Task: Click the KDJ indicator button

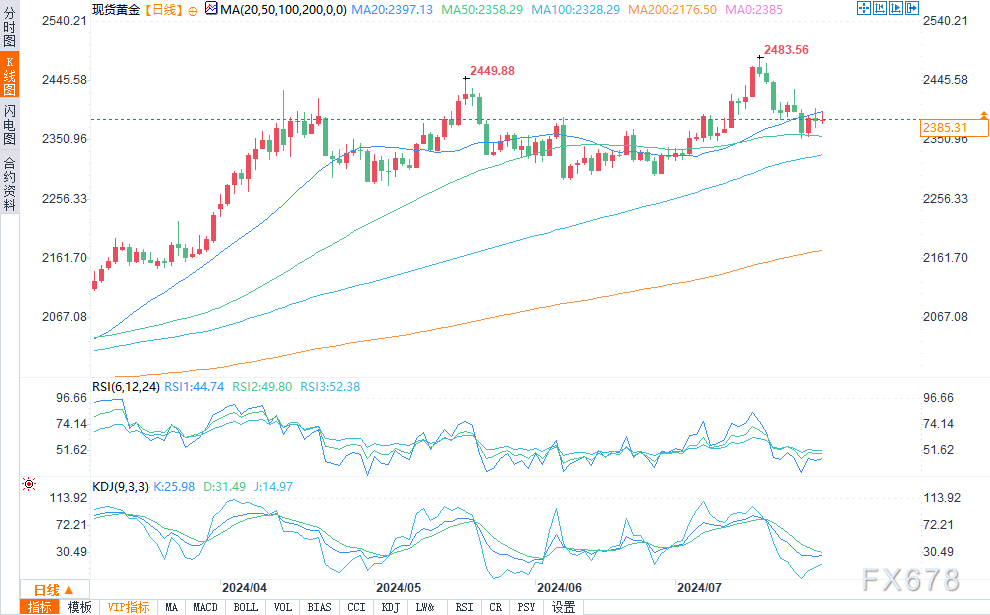Action: click(x=391, y=607)
